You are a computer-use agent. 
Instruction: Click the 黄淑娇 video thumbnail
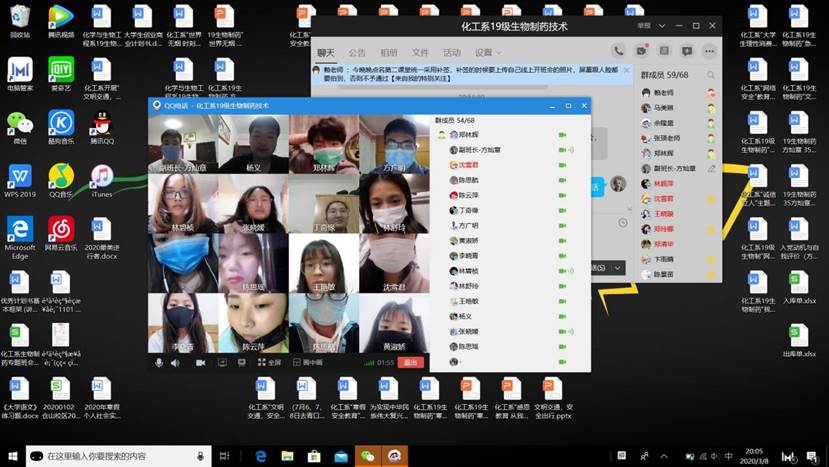(x=394, y=323)
